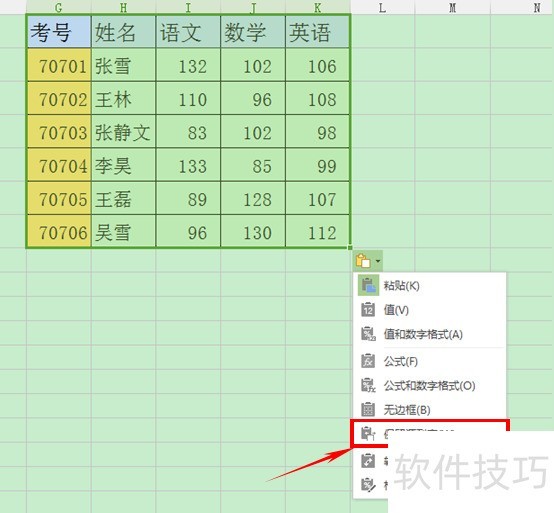Select 李昊's 英语 score 99
554x513 pixels.
pyautogui.click(x=317, y=165)
